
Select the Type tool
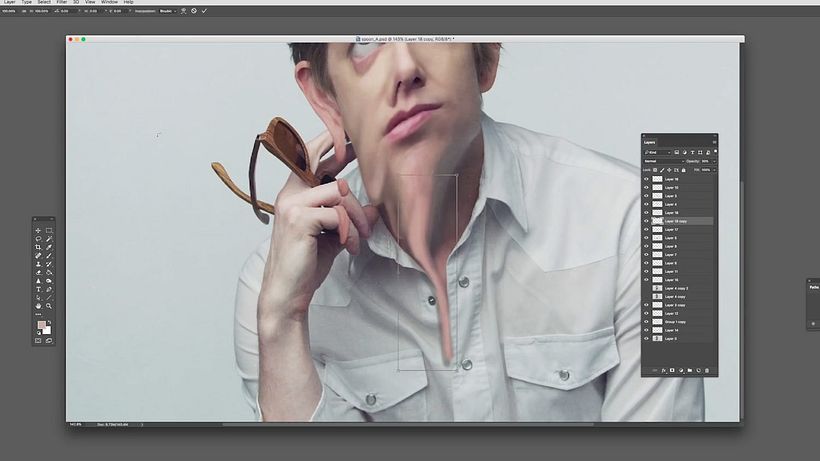click(x=38, y=289)
